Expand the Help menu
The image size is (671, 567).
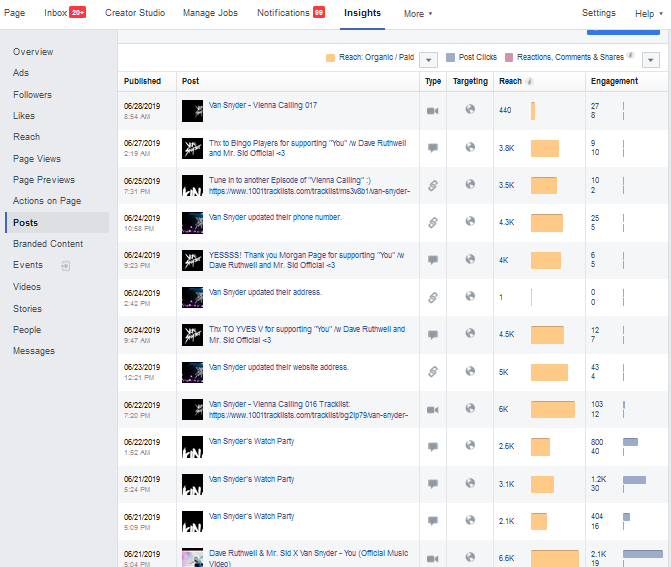click(x=649, y=14)
